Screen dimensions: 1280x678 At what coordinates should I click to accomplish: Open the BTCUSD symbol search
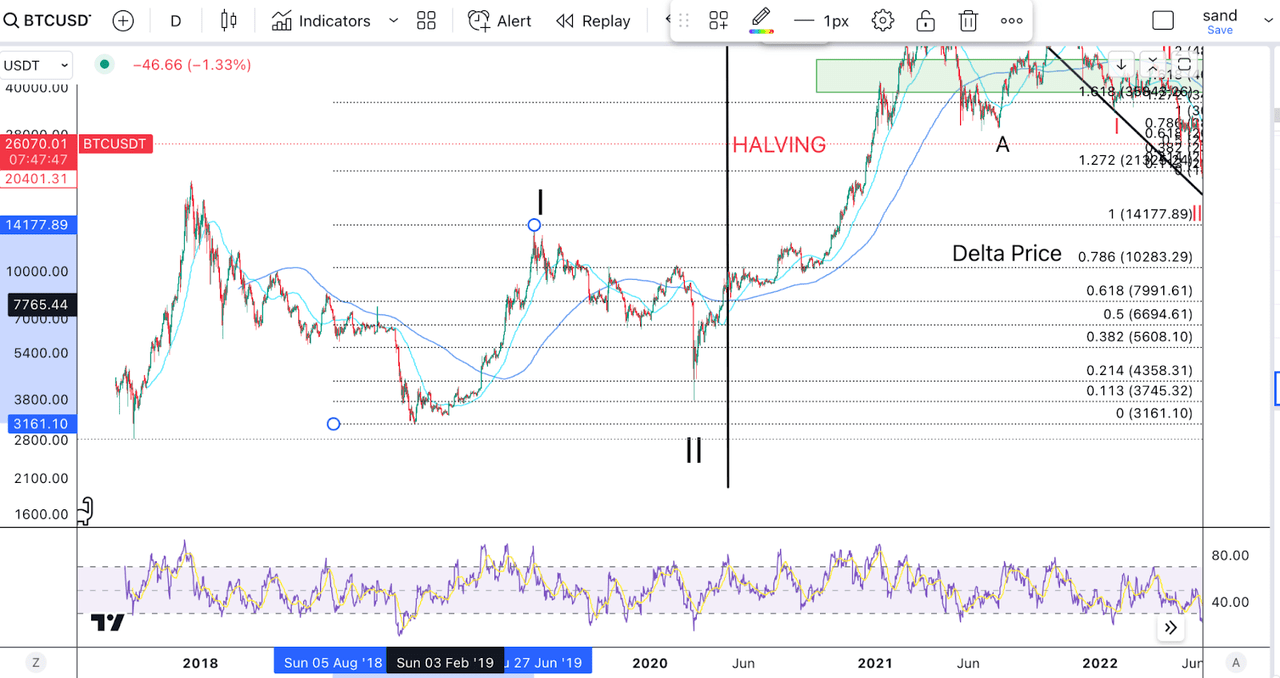coord(47,20)
